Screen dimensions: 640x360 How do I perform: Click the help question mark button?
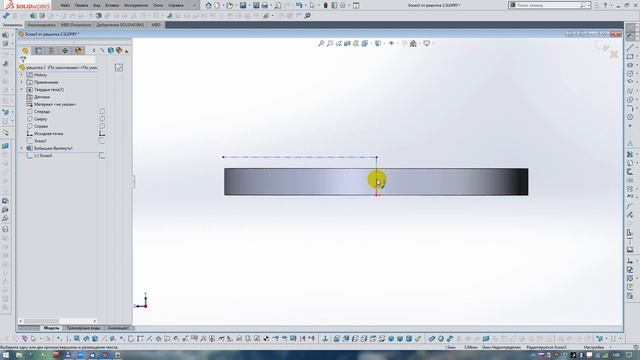(605, 5)
